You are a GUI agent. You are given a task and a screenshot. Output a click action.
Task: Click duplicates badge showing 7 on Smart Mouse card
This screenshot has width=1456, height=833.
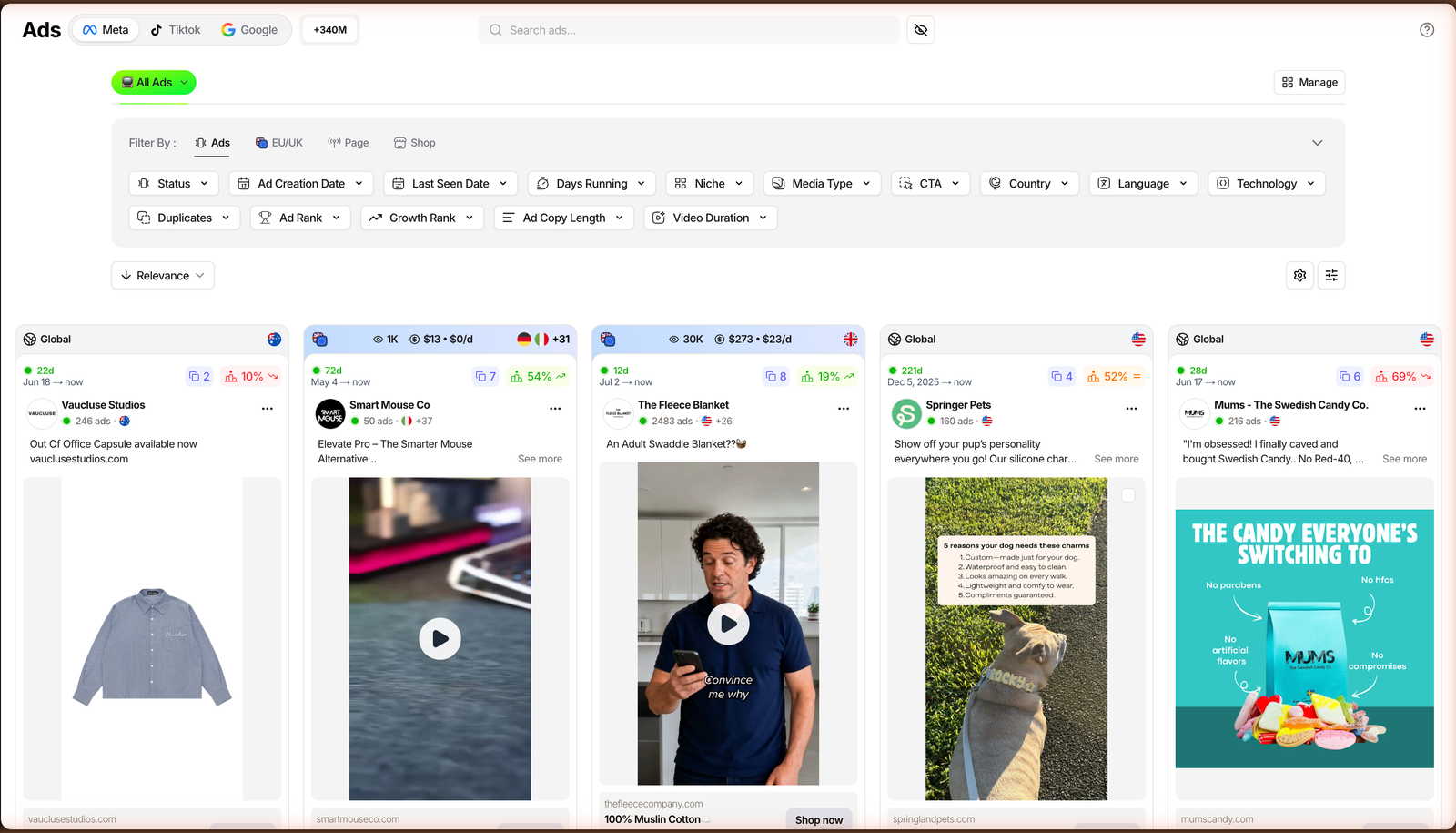[x=487, y=376]
